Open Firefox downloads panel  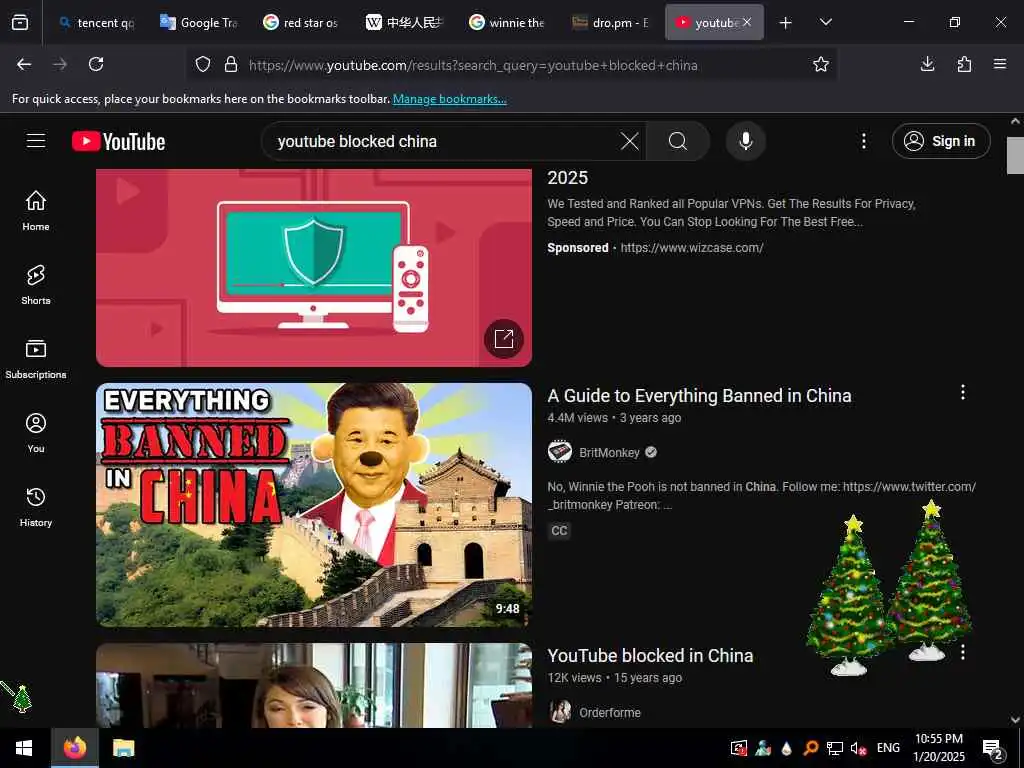(x=927, y=64)
